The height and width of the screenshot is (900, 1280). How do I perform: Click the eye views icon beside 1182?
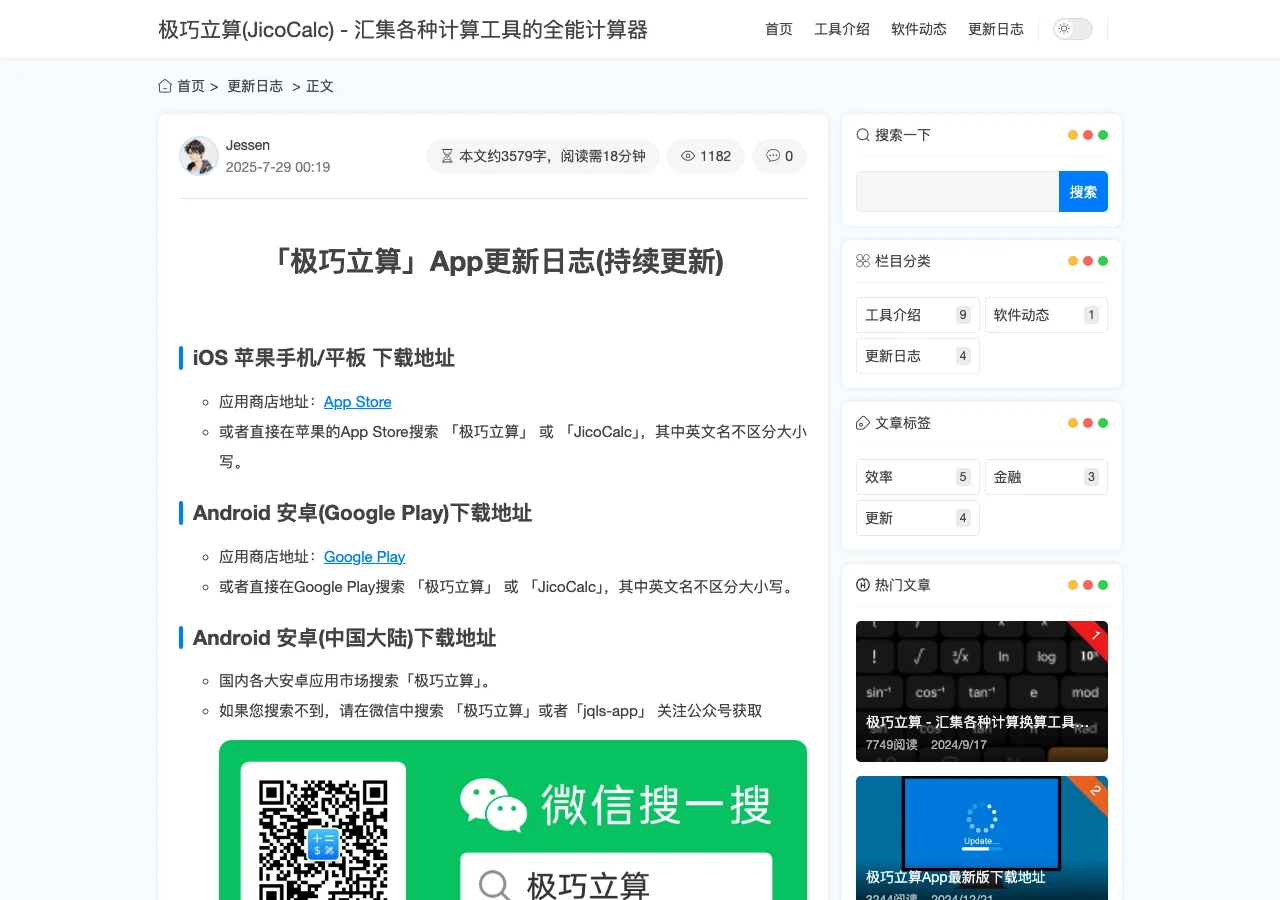pyautogui.click(x=688, y=156)
